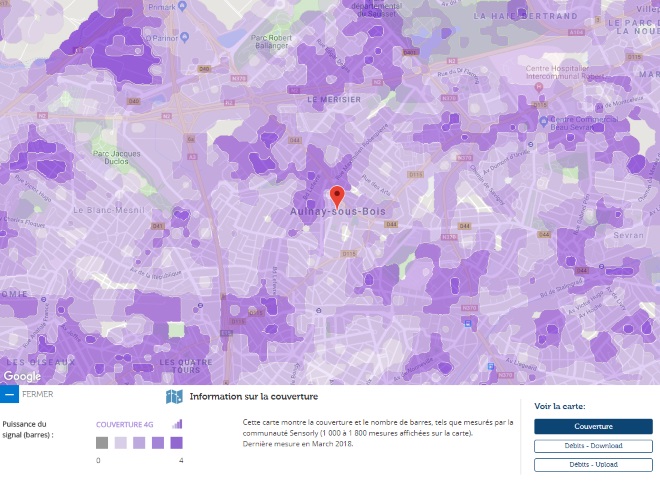Click the signal bars icon near COUVERTURE 4G
660x486 pixels.
coord(177,424)
